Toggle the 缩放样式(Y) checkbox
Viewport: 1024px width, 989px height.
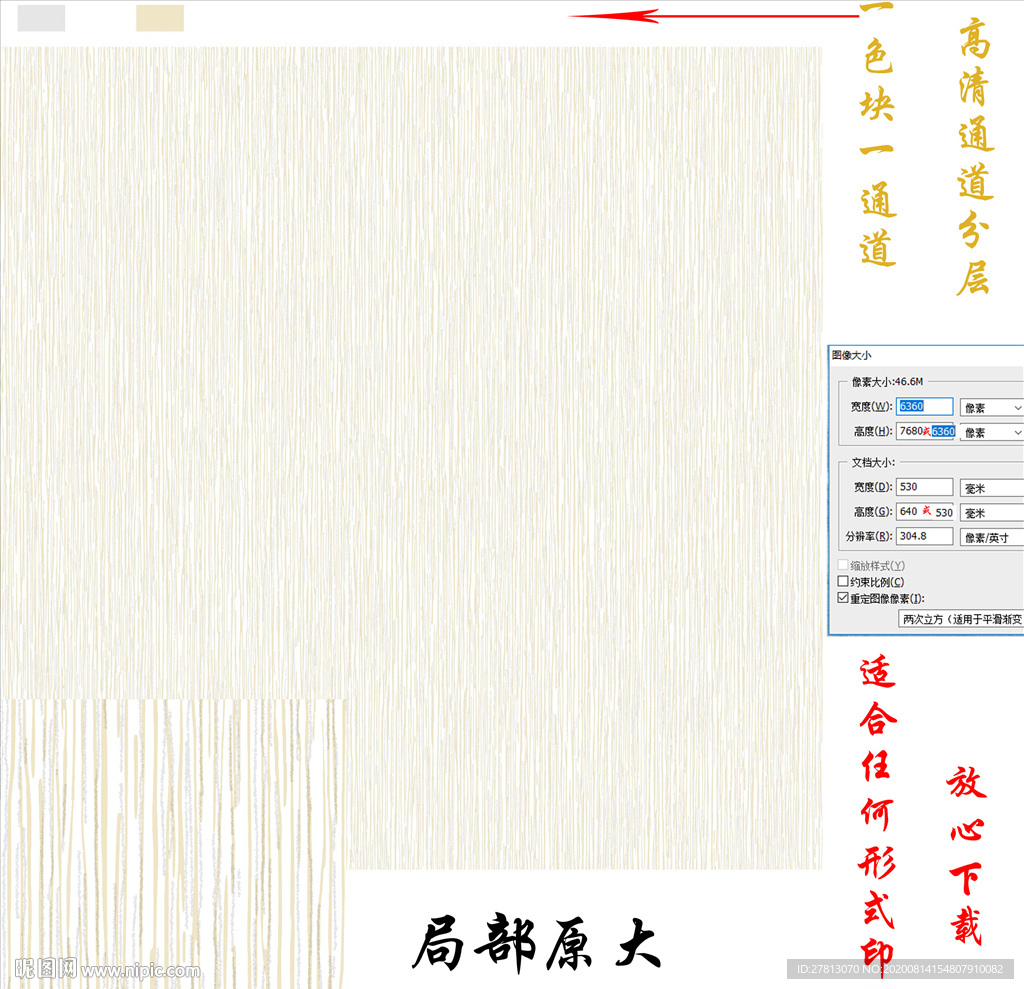842,563
